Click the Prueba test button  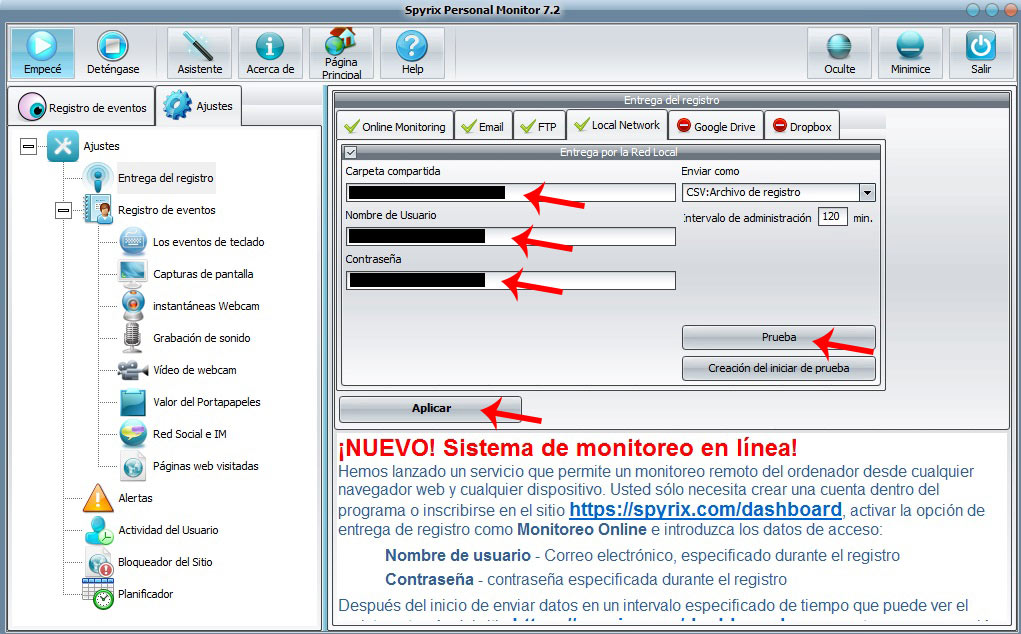pyautogui.click(x=778, y=337)
